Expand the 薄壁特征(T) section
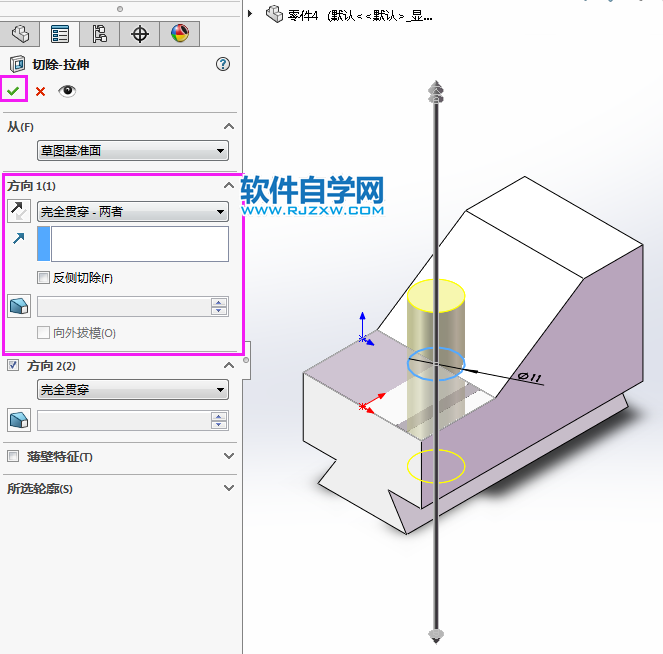The image size is (663, 654). pos(229,456)
